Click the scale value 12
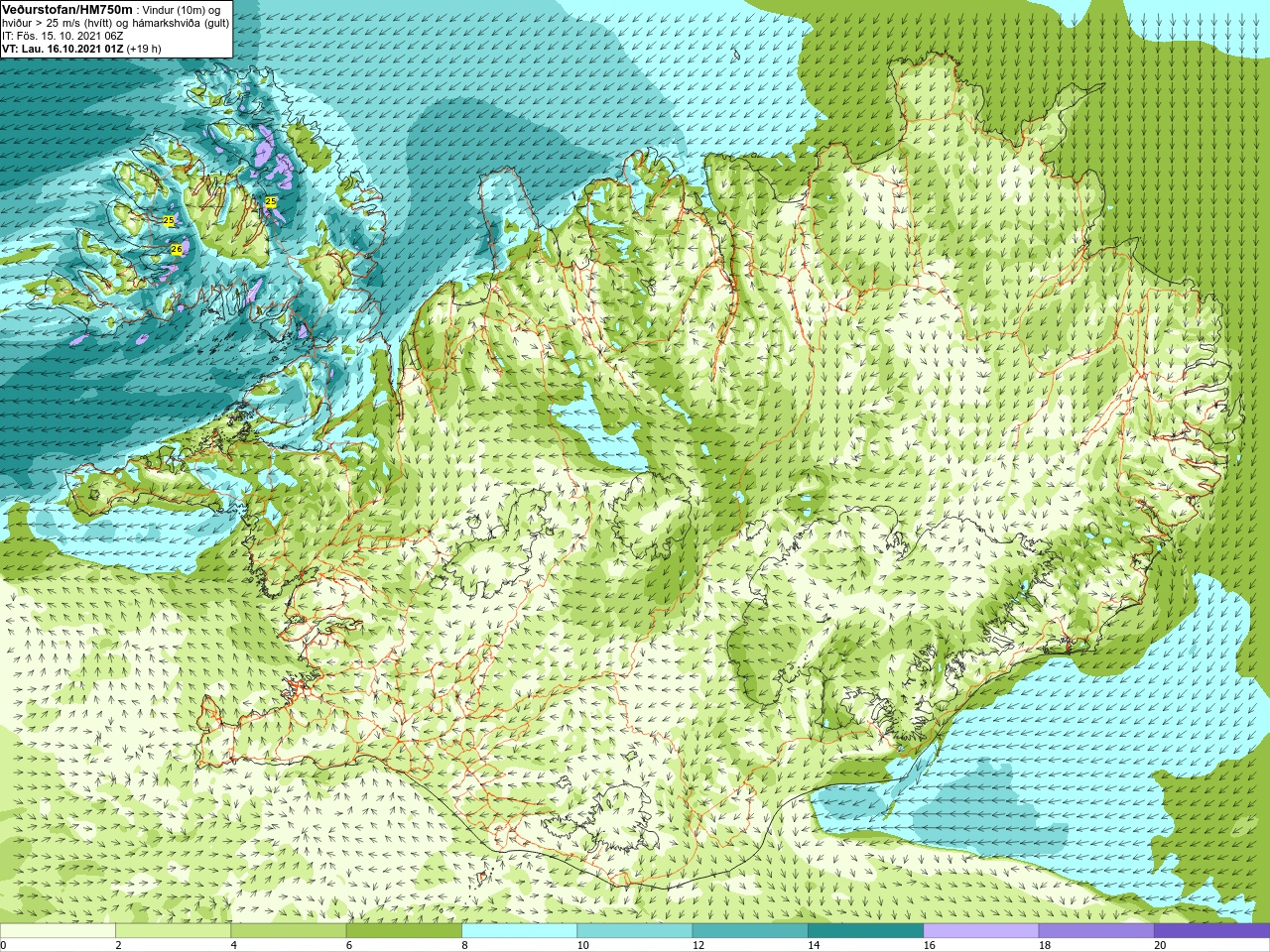 pyautogui.click(x=698, y=945)
